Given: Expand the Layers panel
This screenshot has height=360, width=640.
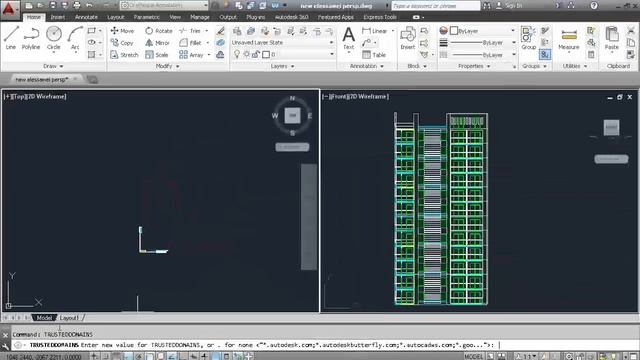Looking at the screenshot, I should pyautogui.click(x=282, y=66).
